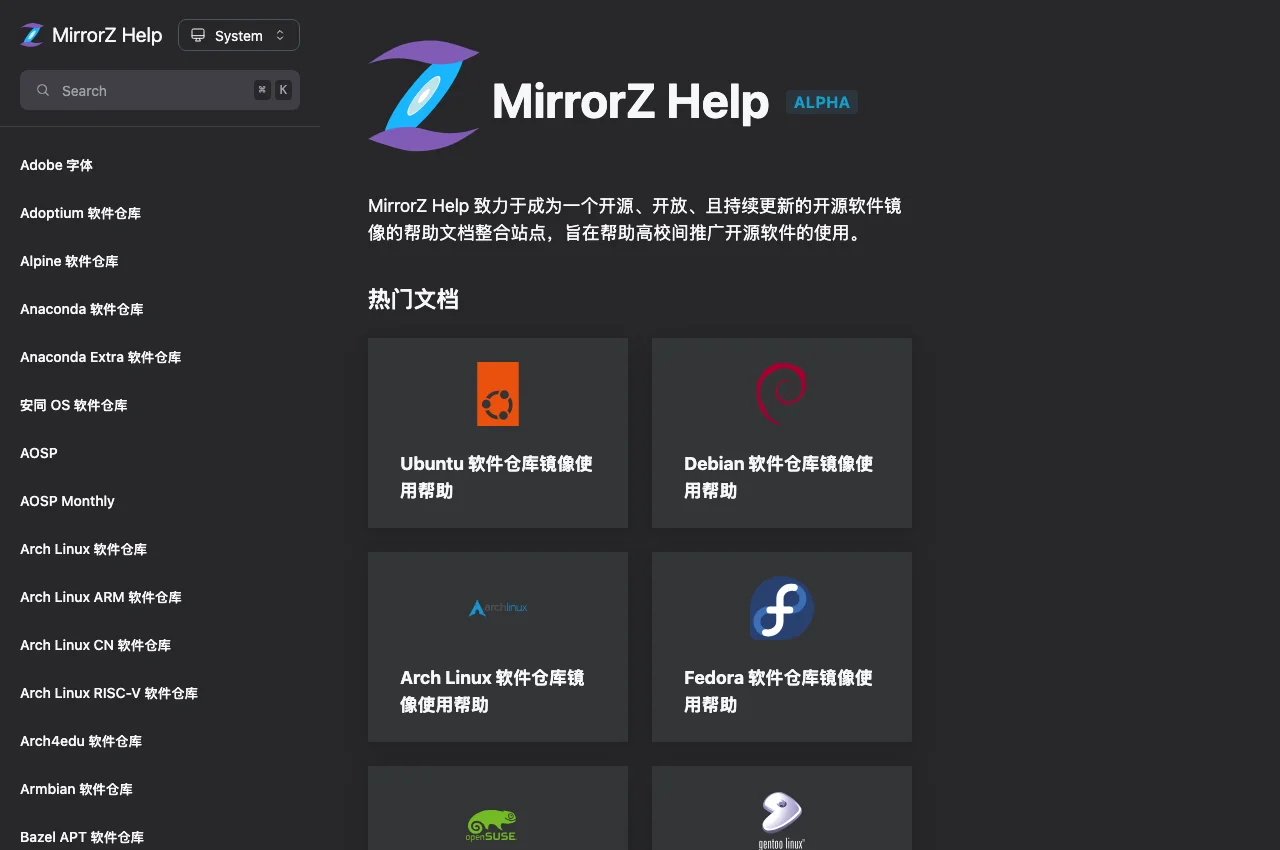Go to Anaconda 软件仓库 help
1280x850 pixels.
click(82, 309)
